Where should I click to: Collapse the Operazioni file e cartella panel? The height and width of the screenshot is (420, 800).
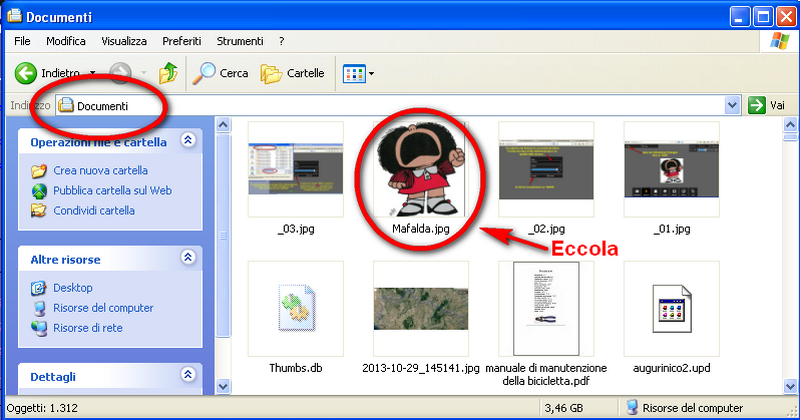188,140
